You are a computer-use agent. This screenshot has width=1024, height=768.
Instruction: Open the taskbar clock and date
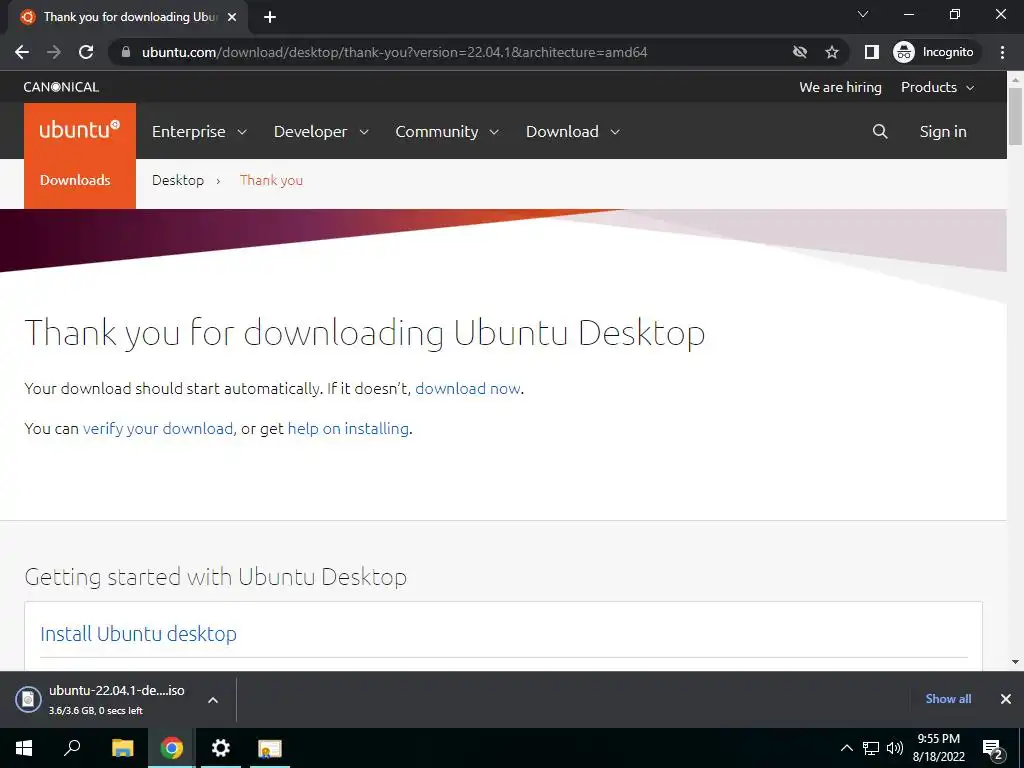pyautogui.click(x=939, y=748)
